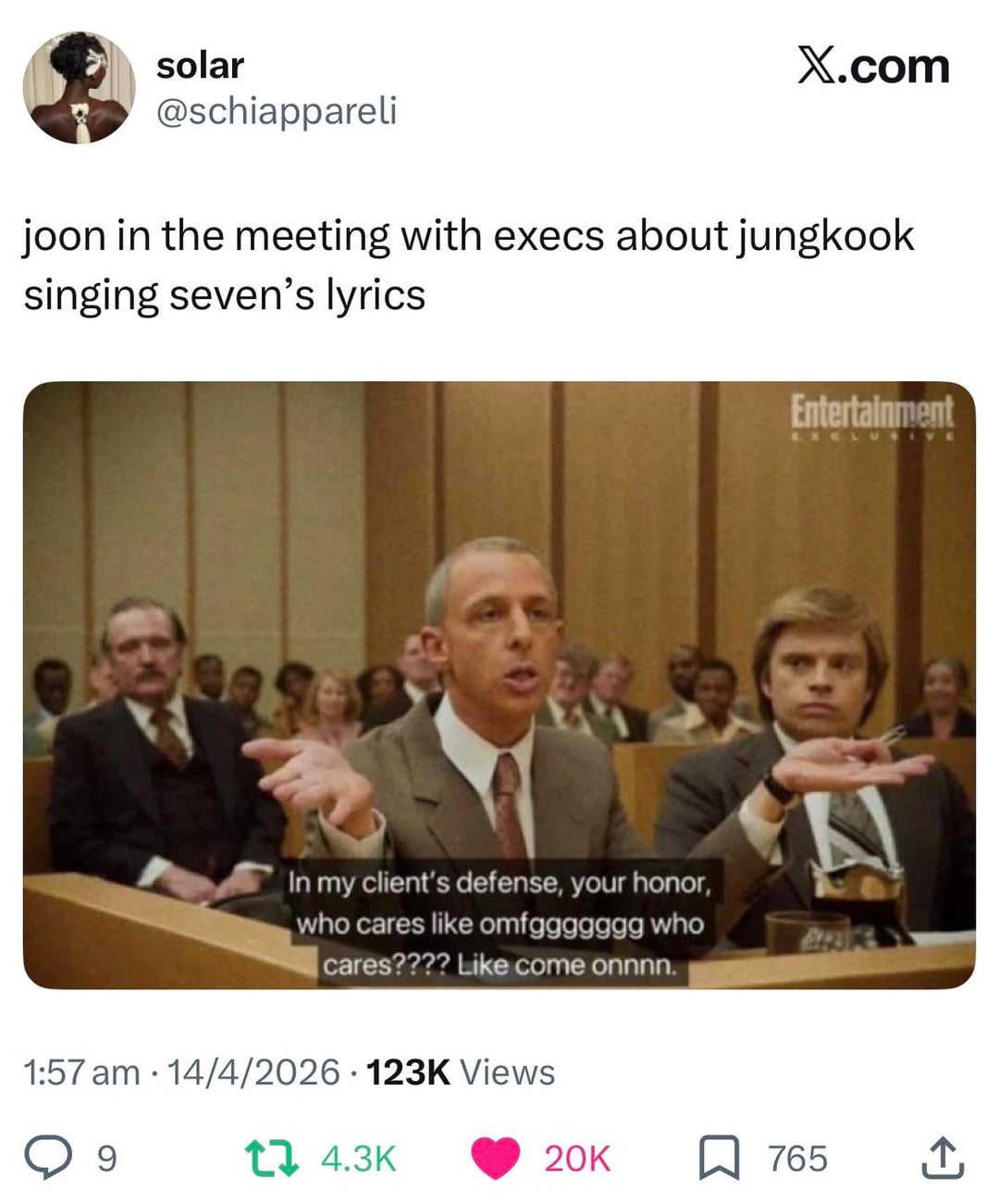Click the 4.3K reposts count
Image resolution: width=999 pixels, height=1204 pixels.
pyautogui.click(x=358, y=1159)
